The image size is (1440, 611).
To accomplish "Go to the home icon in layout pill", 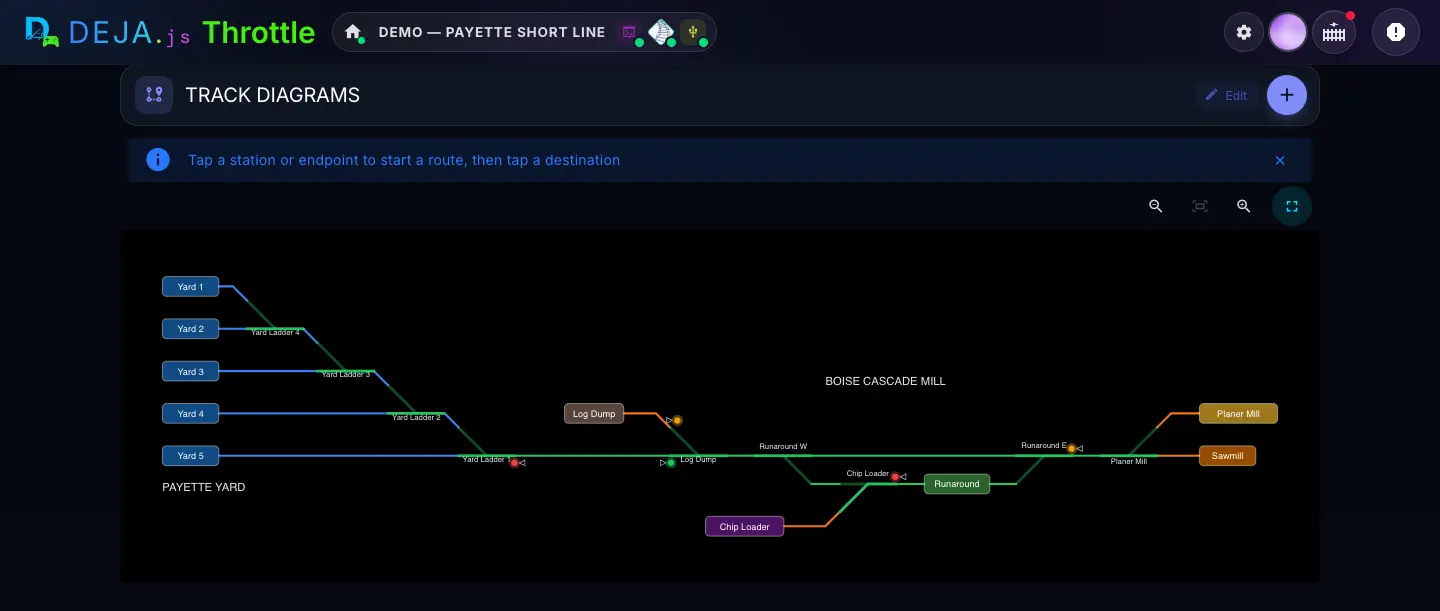I will tap(353, 32).
